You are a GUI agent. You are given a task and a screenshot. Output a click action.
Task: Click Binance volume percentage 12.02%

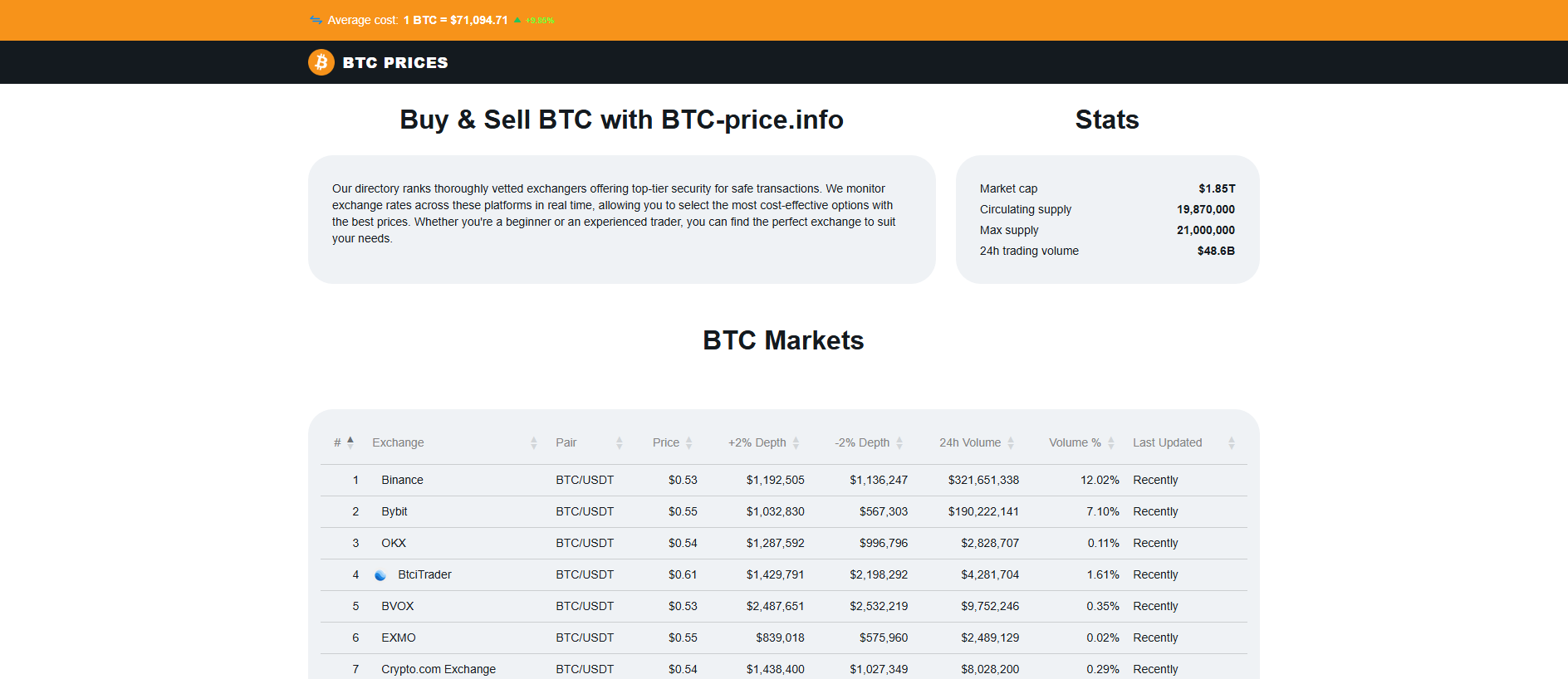[1100, 480]
